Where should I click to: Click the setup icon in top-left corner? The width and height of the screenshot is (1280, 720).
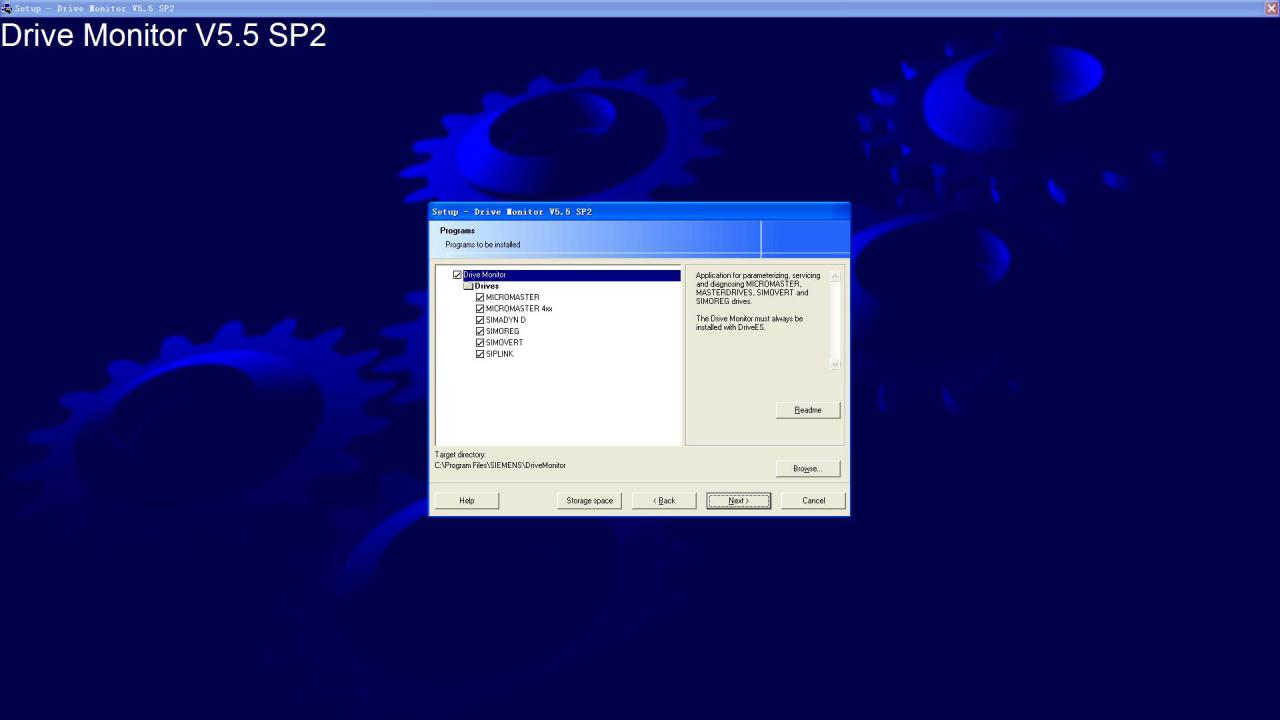[x=6, y=8]
